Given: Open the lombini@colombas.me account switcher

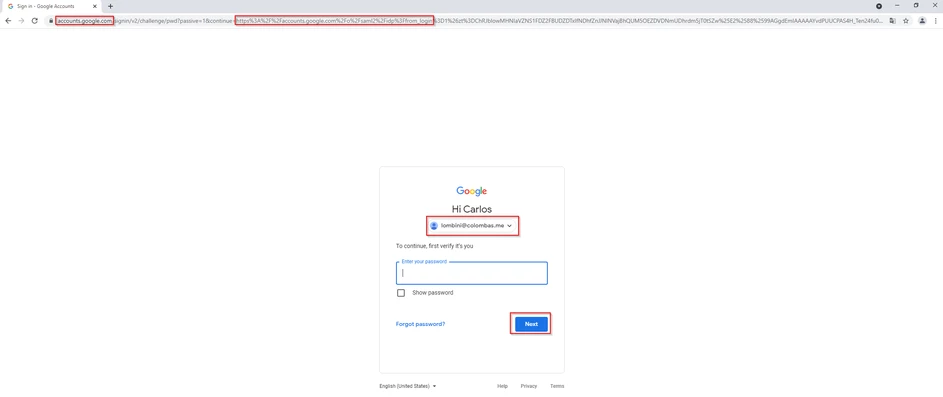Looking at the screenshot, I should pyautogui.click(x=472, y=226).
